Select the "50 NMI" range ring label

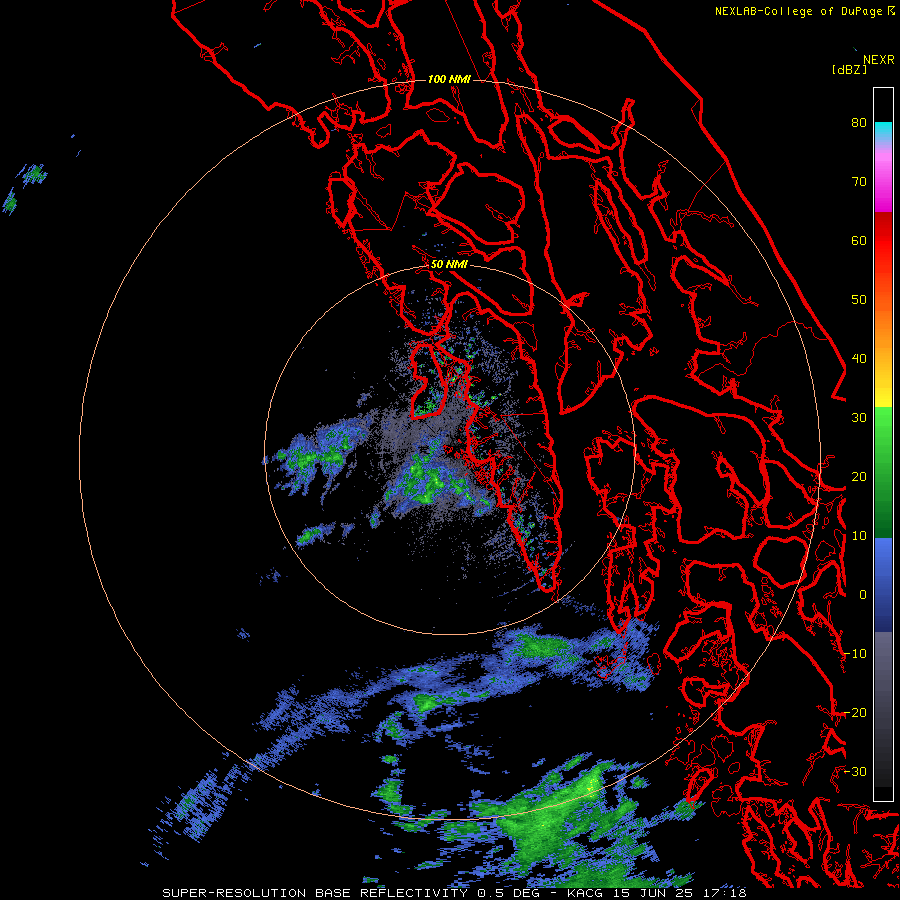click(449, 265)
